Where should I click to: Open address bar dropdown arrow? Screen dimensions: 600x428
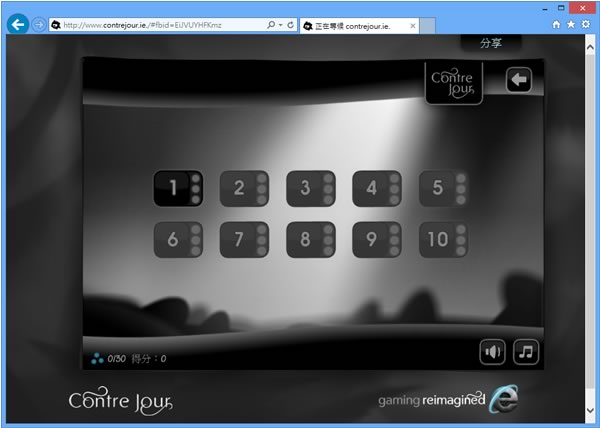point(280,25)
